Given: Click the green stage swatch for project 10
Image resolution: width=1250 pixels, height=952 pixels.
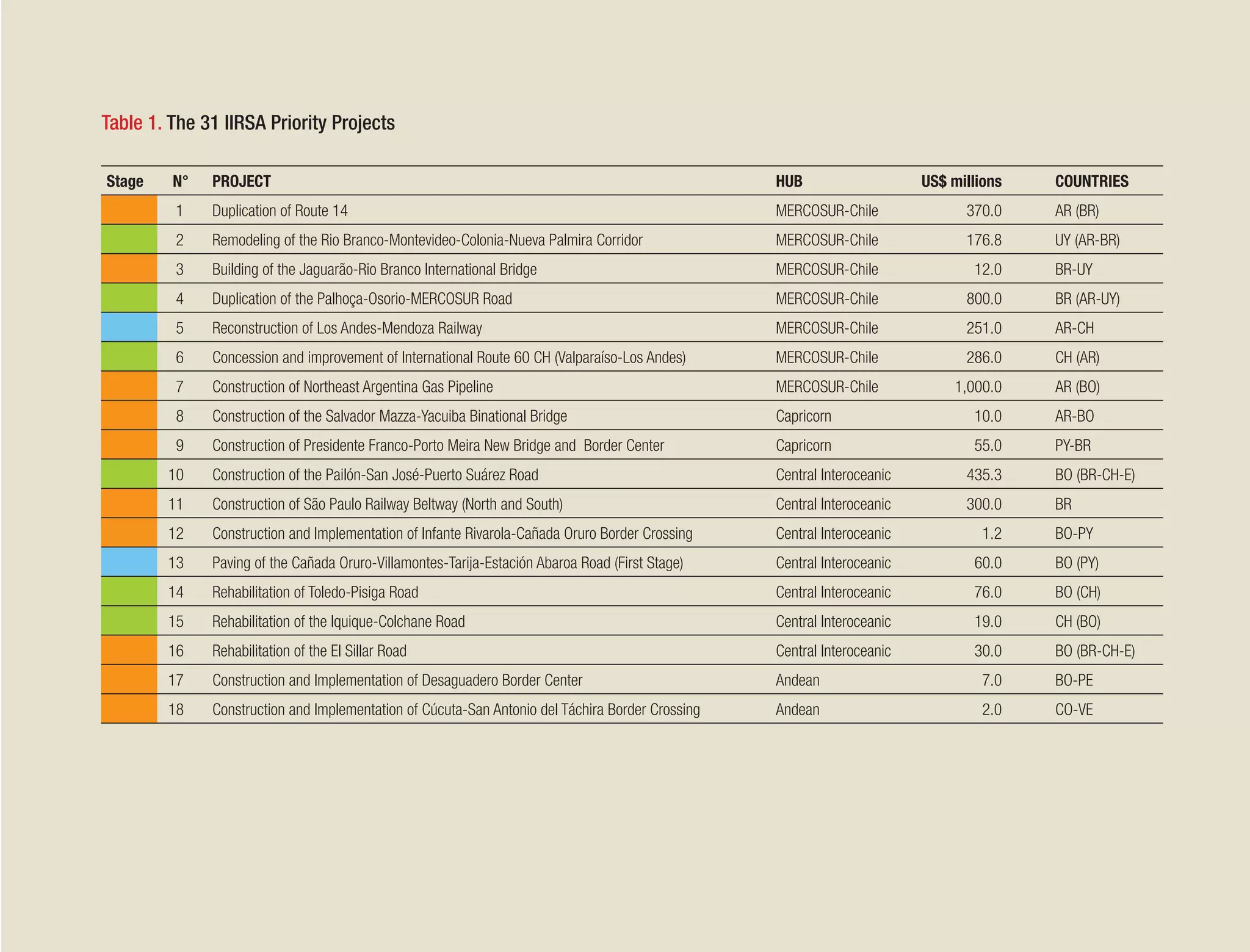Looking at the screenshot, I should (129, 475).
